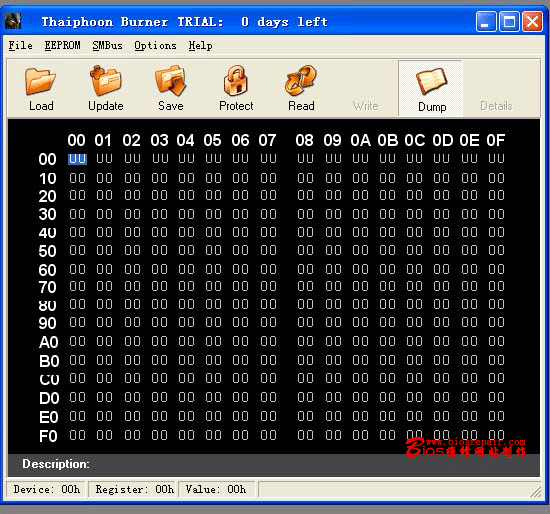Image resolution: width=550 pixels, height=514 pixels.
Task: Click the 50 row label
Action: coord(47,251)
